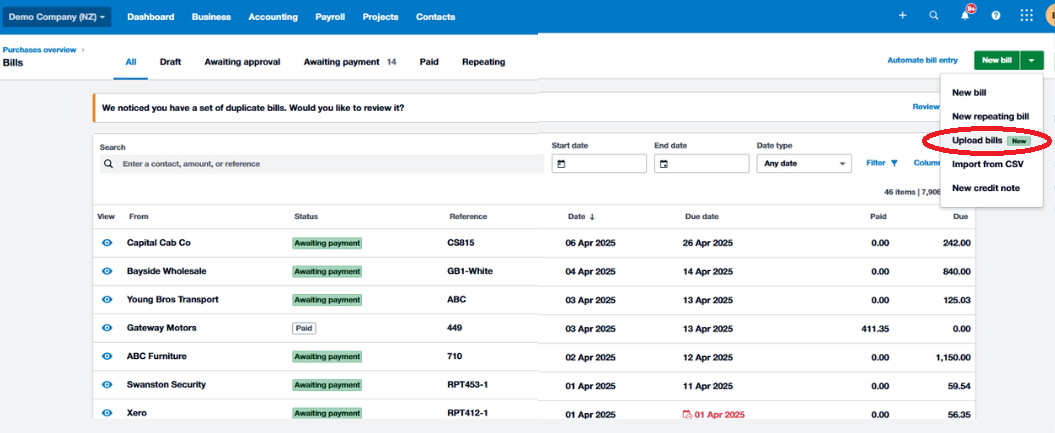Open the Any date type dropdown
The image size is (1055, 433).
pos(804,164)
